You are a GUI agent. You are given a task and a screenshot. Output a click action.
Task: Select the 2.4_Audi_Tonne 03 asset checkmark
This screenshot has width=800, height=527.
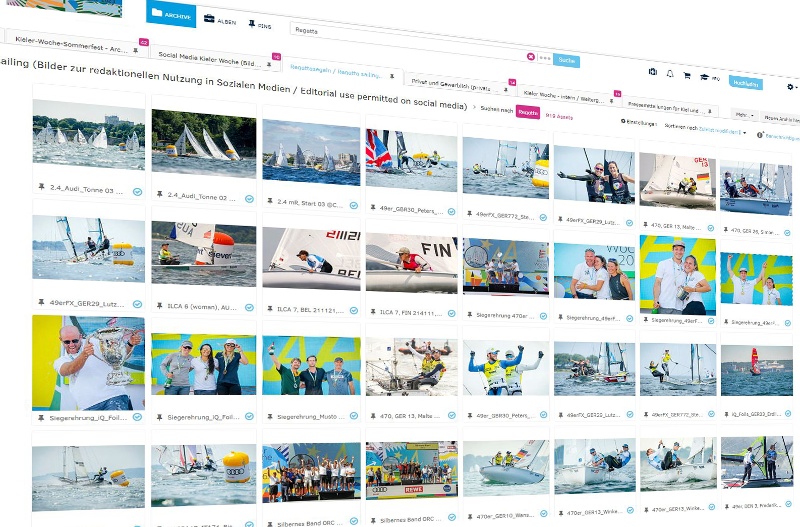[137, 192]
